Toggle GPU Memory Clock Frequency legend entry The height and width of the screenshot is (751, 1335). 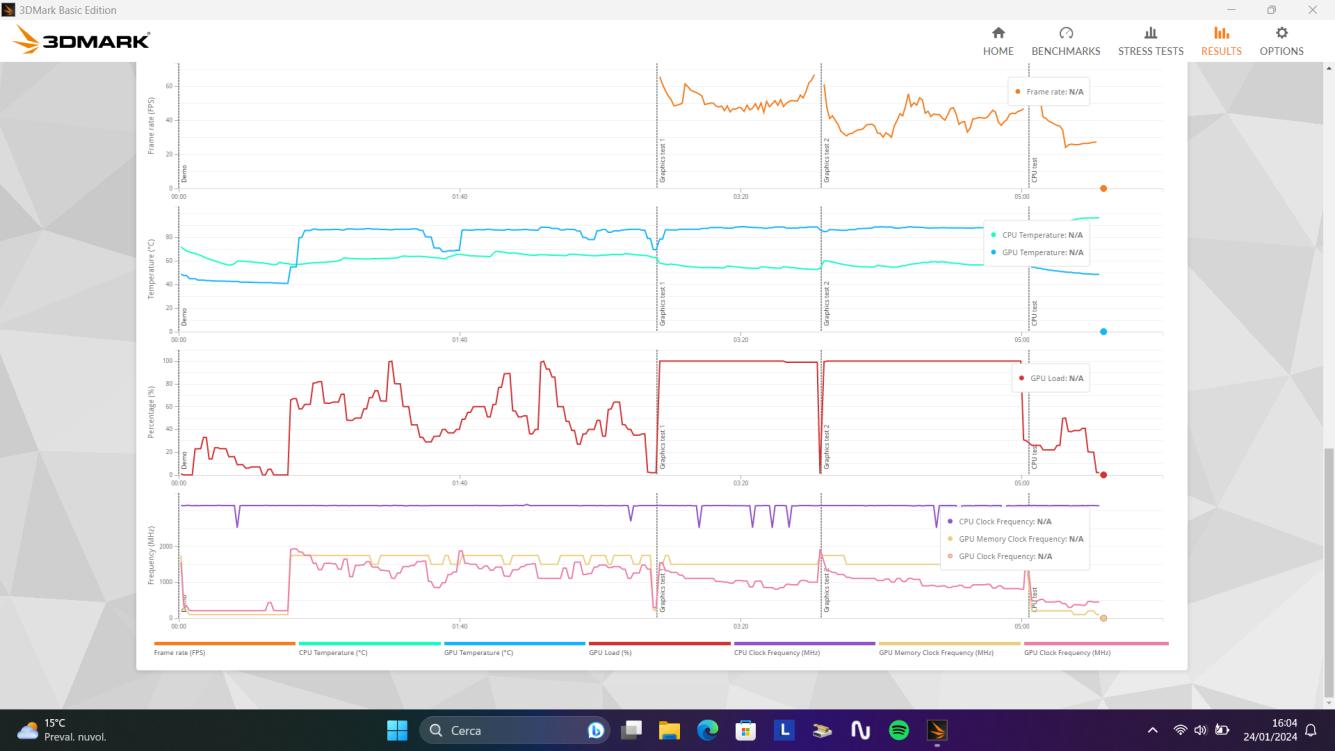pyautogui.click(x=949, y=649)
